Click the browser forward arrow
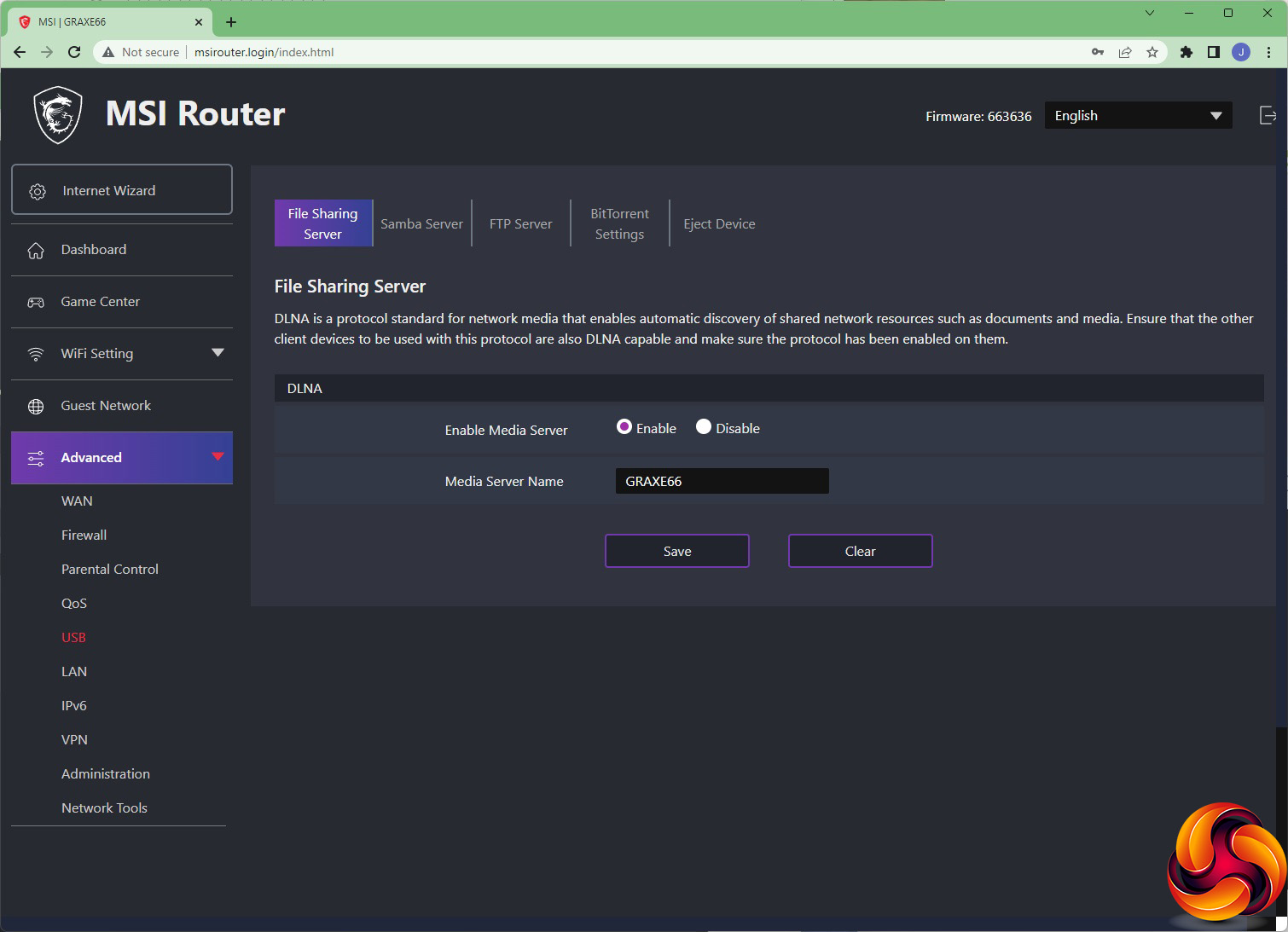 (47, 52)
